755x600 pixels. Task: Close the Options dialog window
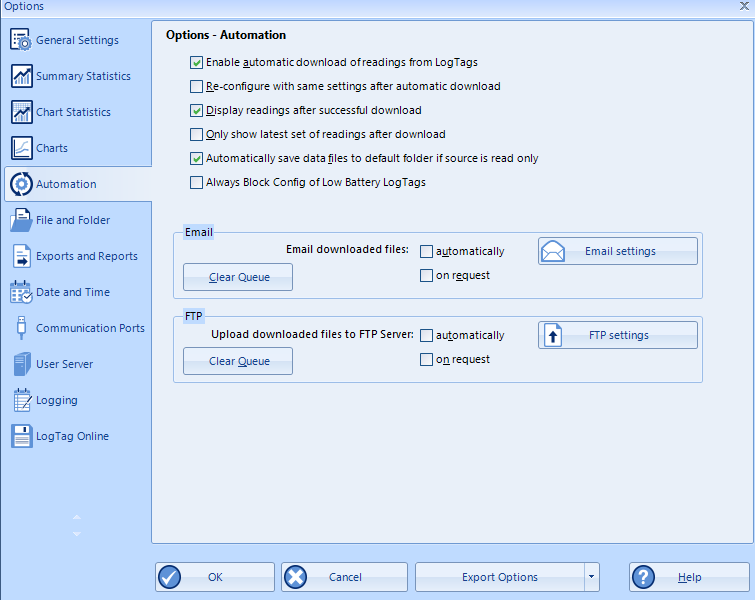(743, 7)
